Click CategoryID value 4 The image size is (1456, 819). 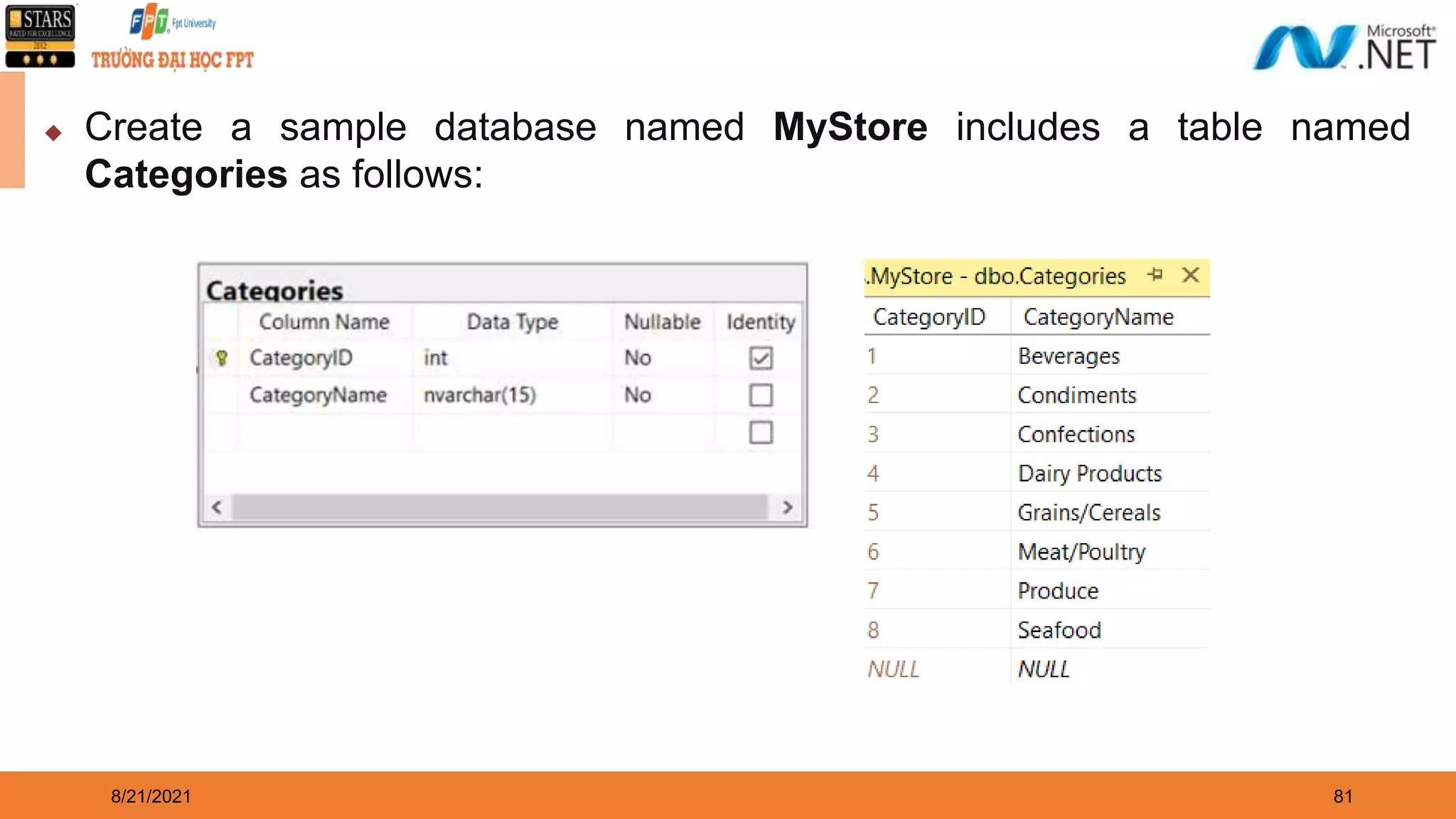pyautogui.click(x=937, y=473)
